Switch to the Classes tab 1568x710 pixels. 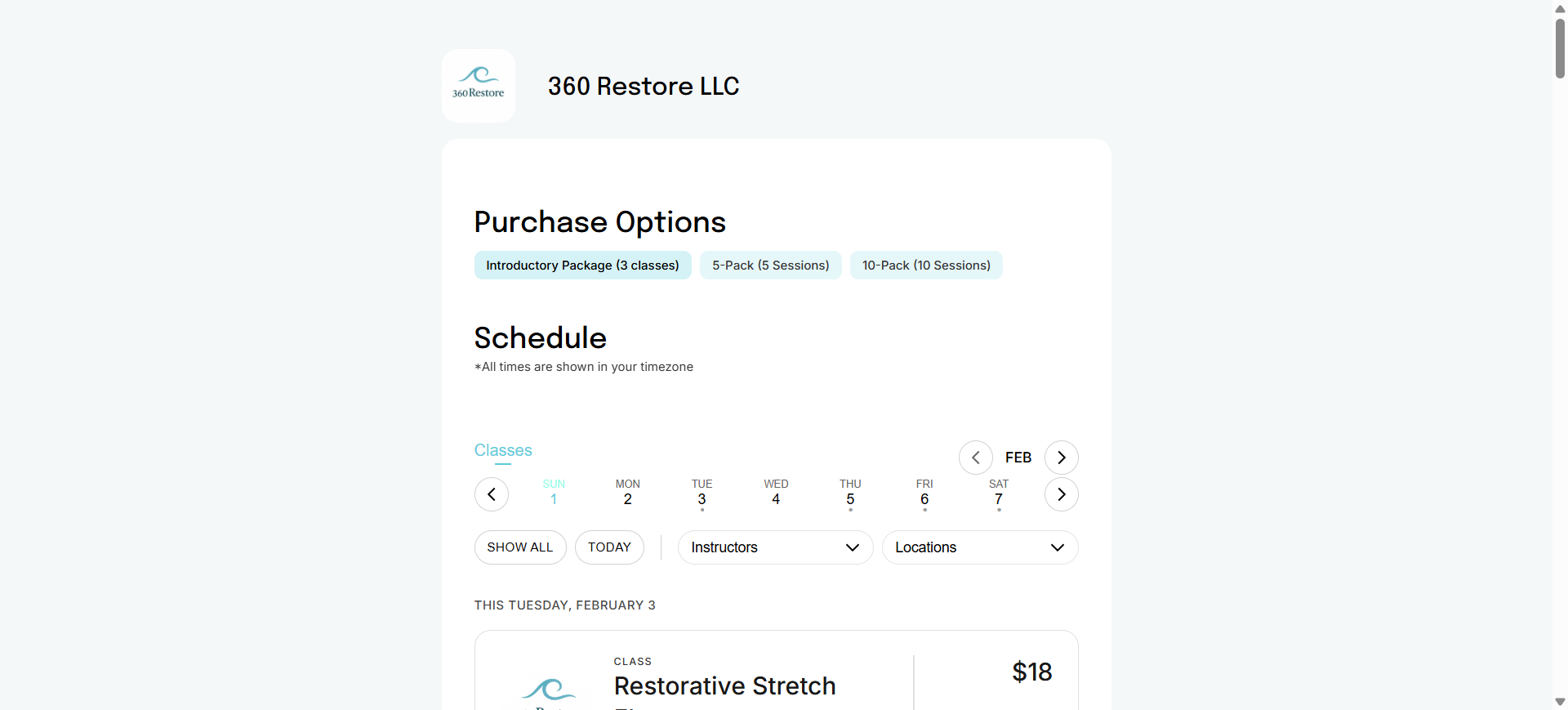503,451
